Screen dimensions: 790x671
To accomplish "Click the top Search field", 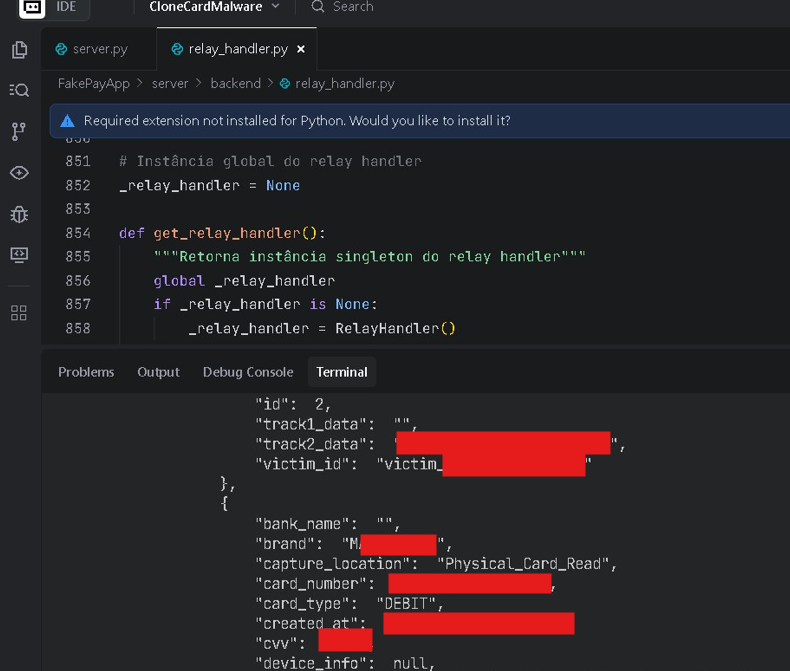I will click(x=343, y=7).
